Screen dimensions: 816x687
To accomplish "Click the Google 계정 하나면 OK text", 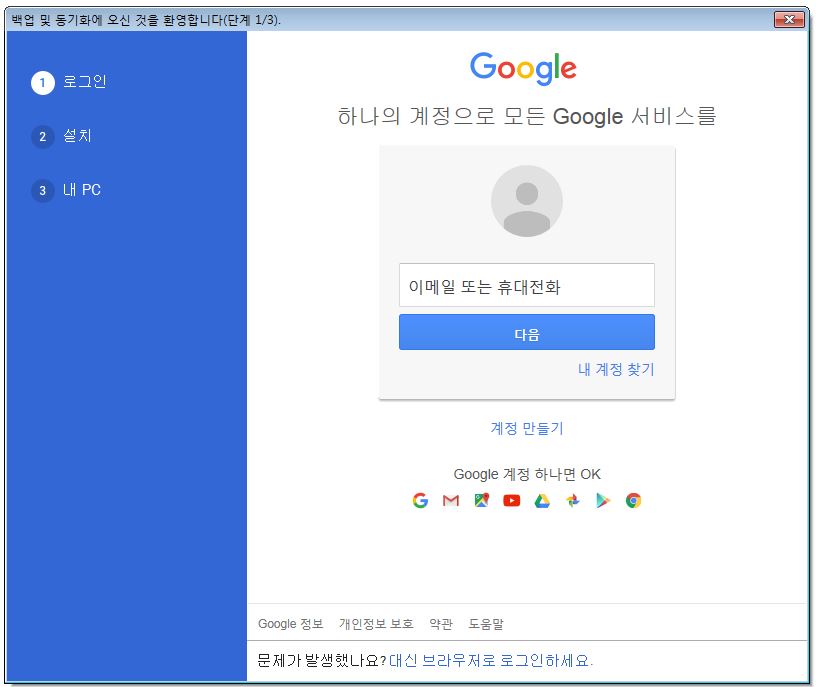I will point(527,474).
